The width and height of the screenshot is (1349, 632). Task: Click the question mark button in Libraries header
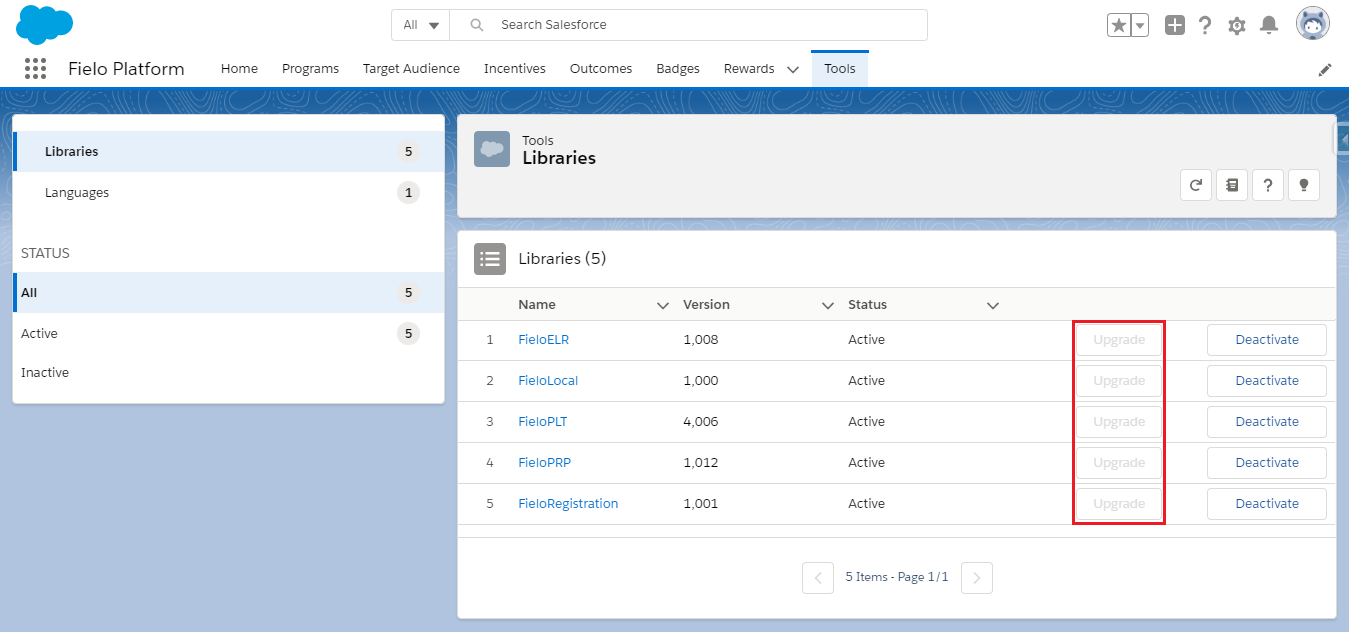[x=1267, y=185]
